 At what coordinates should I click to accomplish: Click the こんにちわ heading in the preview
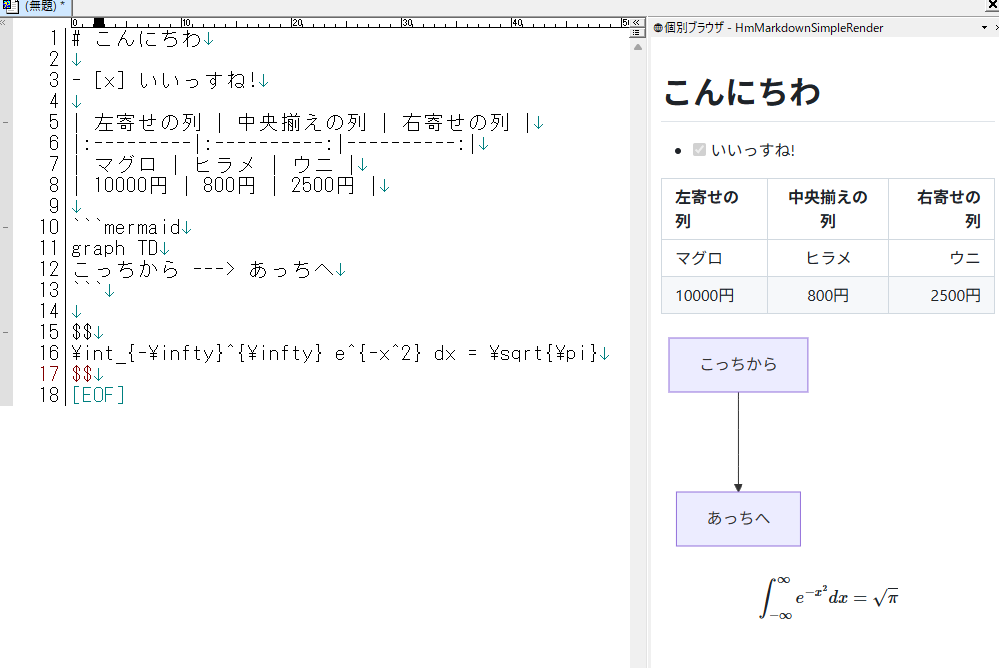[x=742, y=92]
